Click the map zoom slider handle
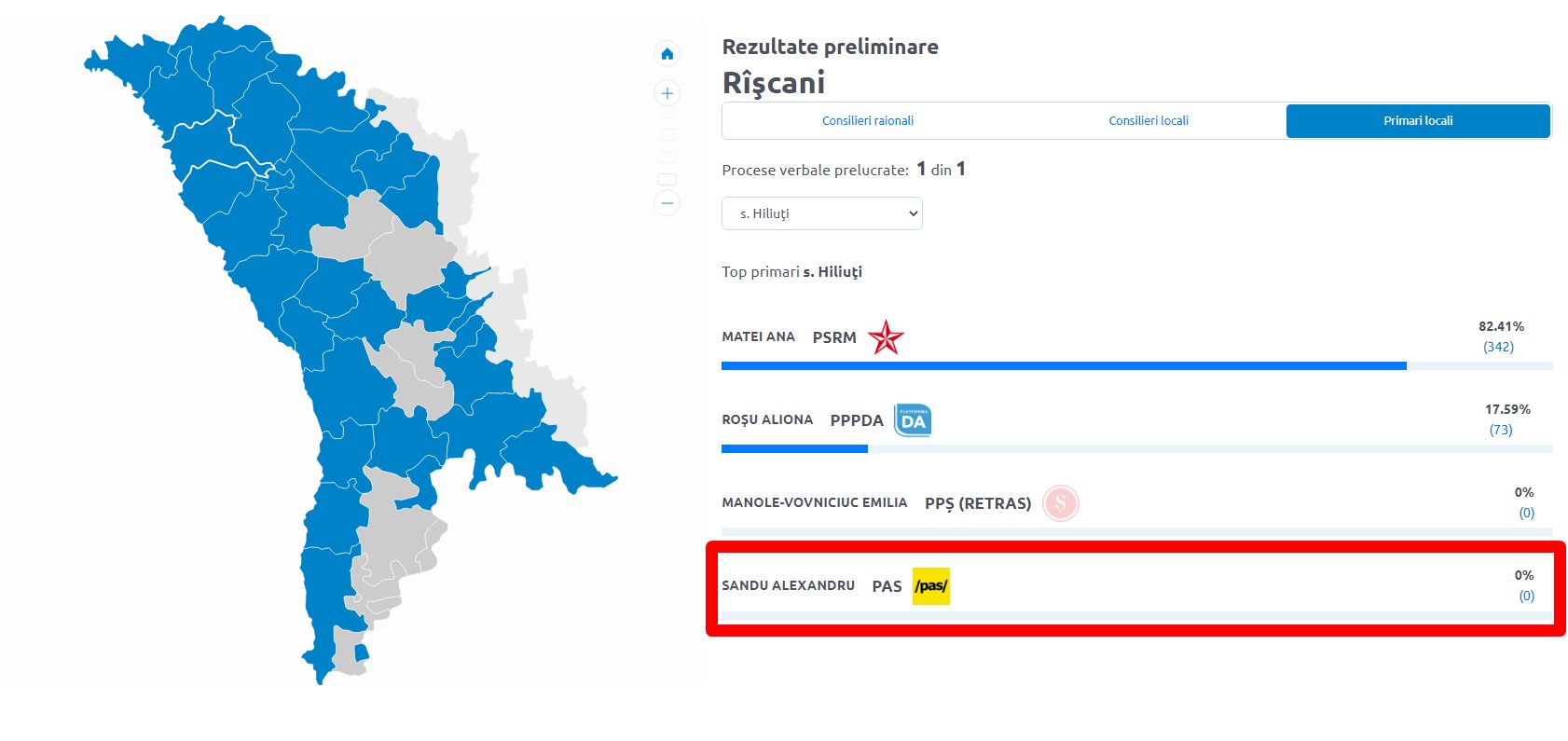Image resolution: width=1568 pixels, height=741 pixels. tap(667, 179)
